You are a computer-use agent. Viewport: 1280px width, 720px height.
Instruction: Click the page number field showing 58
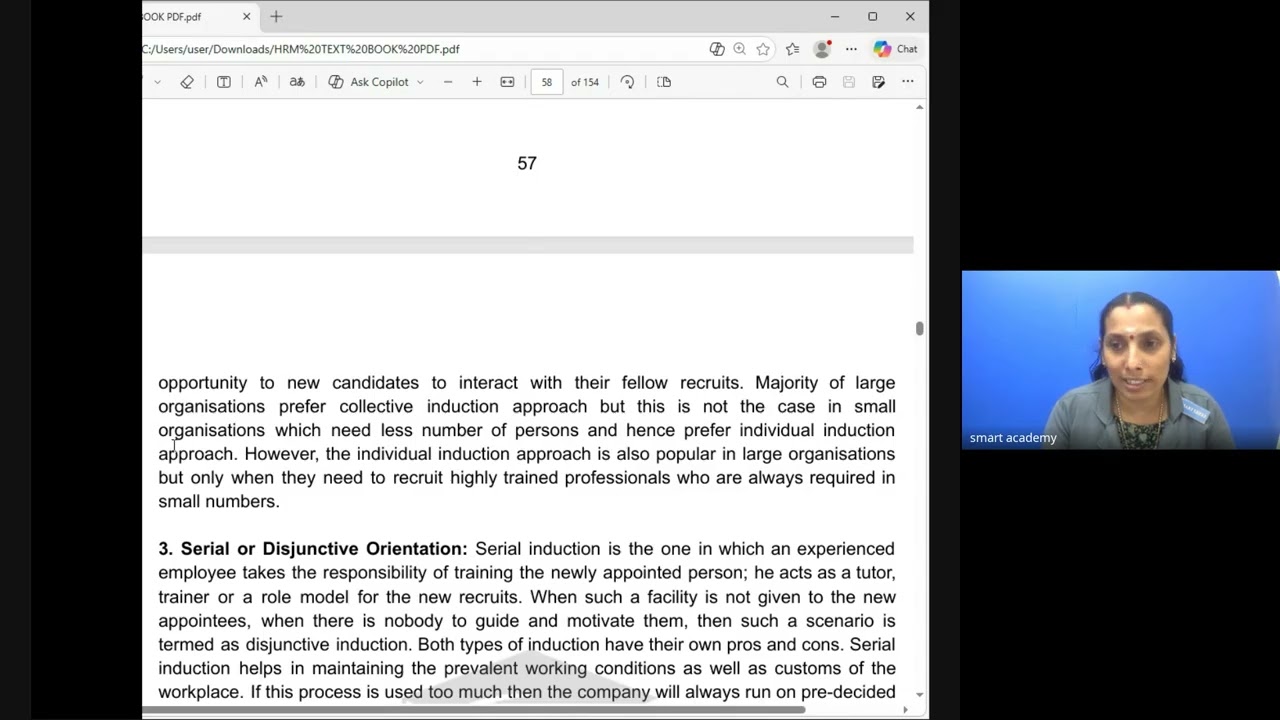547,82
